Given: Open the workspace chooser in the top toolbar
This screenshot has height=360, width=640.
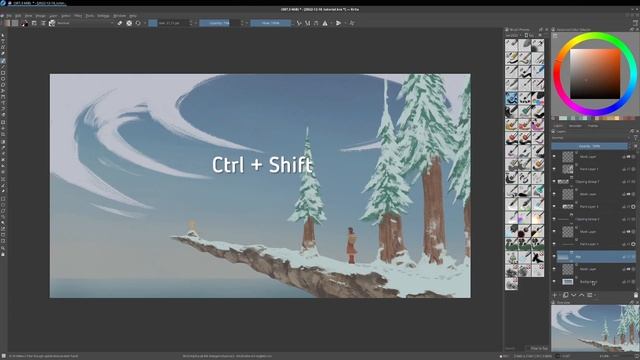Looking at the screenshot, I should pyautogui.click(x=635, y=23).
